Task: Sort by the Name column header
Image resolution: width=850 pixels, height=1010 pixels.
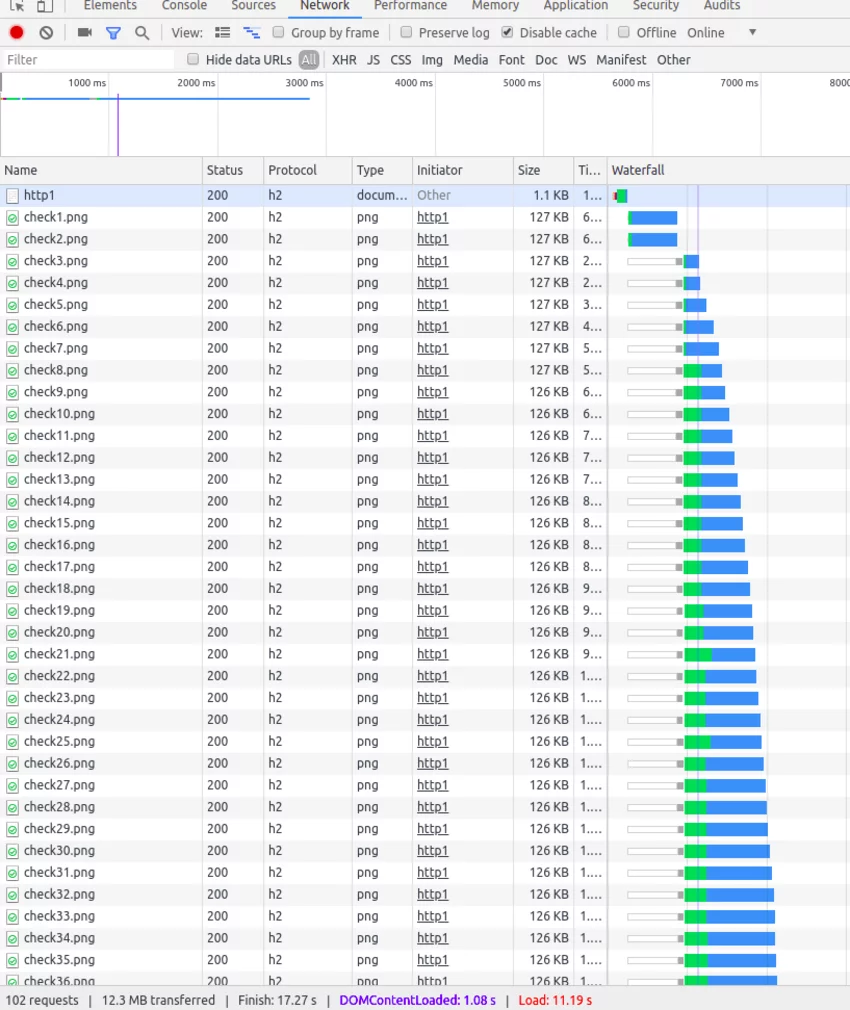Action: [101, 170]
